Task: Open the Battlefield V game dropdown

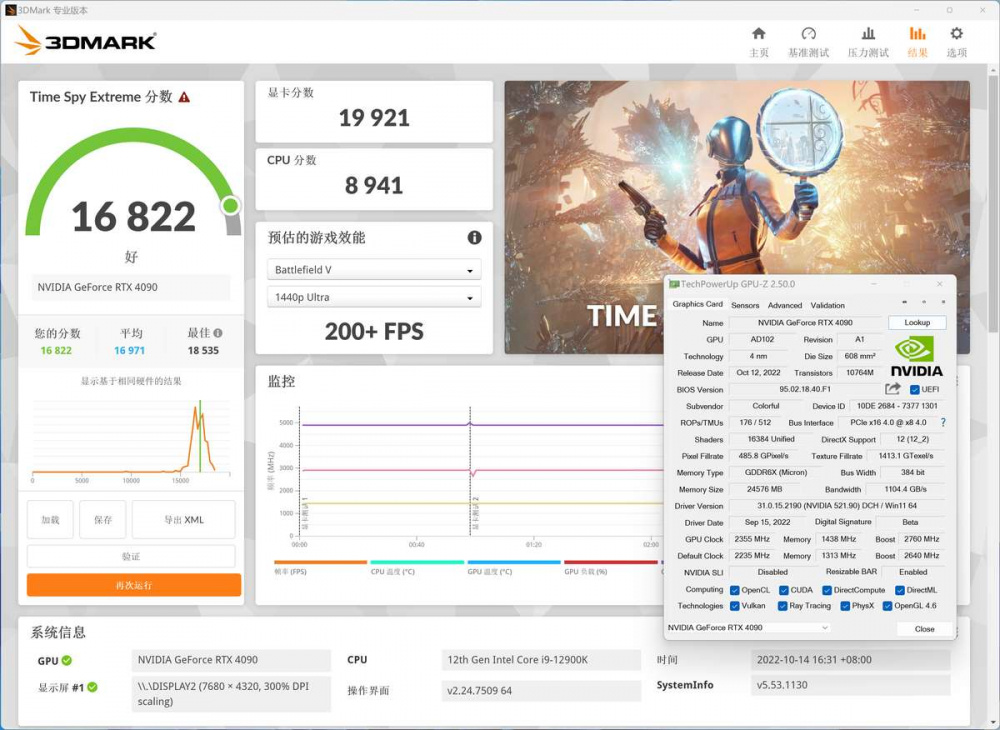Action: 374,270
